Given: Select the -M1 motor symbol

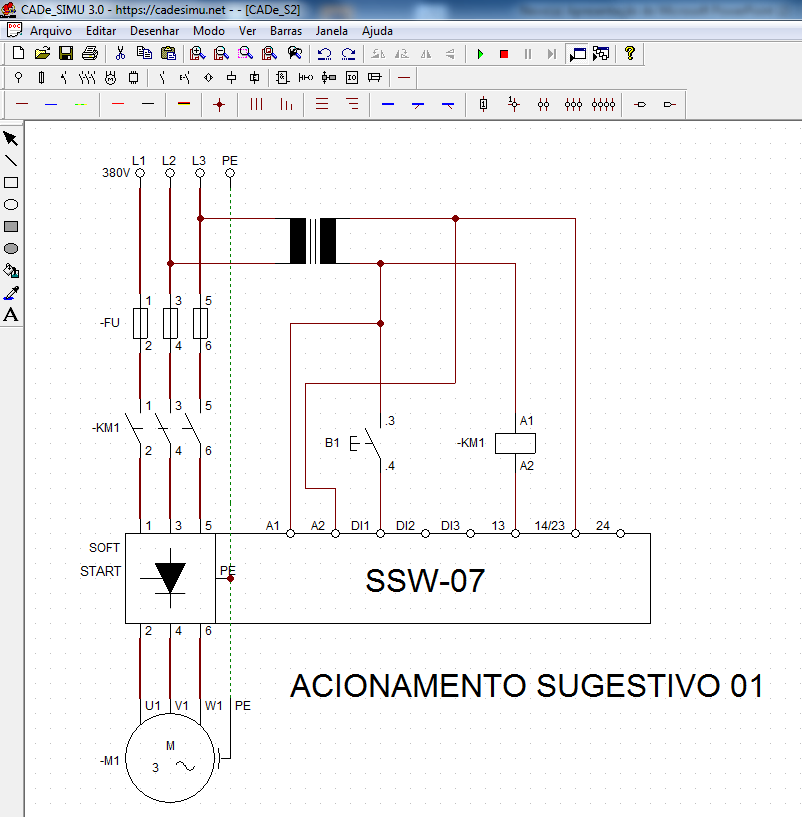Looking at the screenshot, I should pyautogui.click(x=170, y=758).
